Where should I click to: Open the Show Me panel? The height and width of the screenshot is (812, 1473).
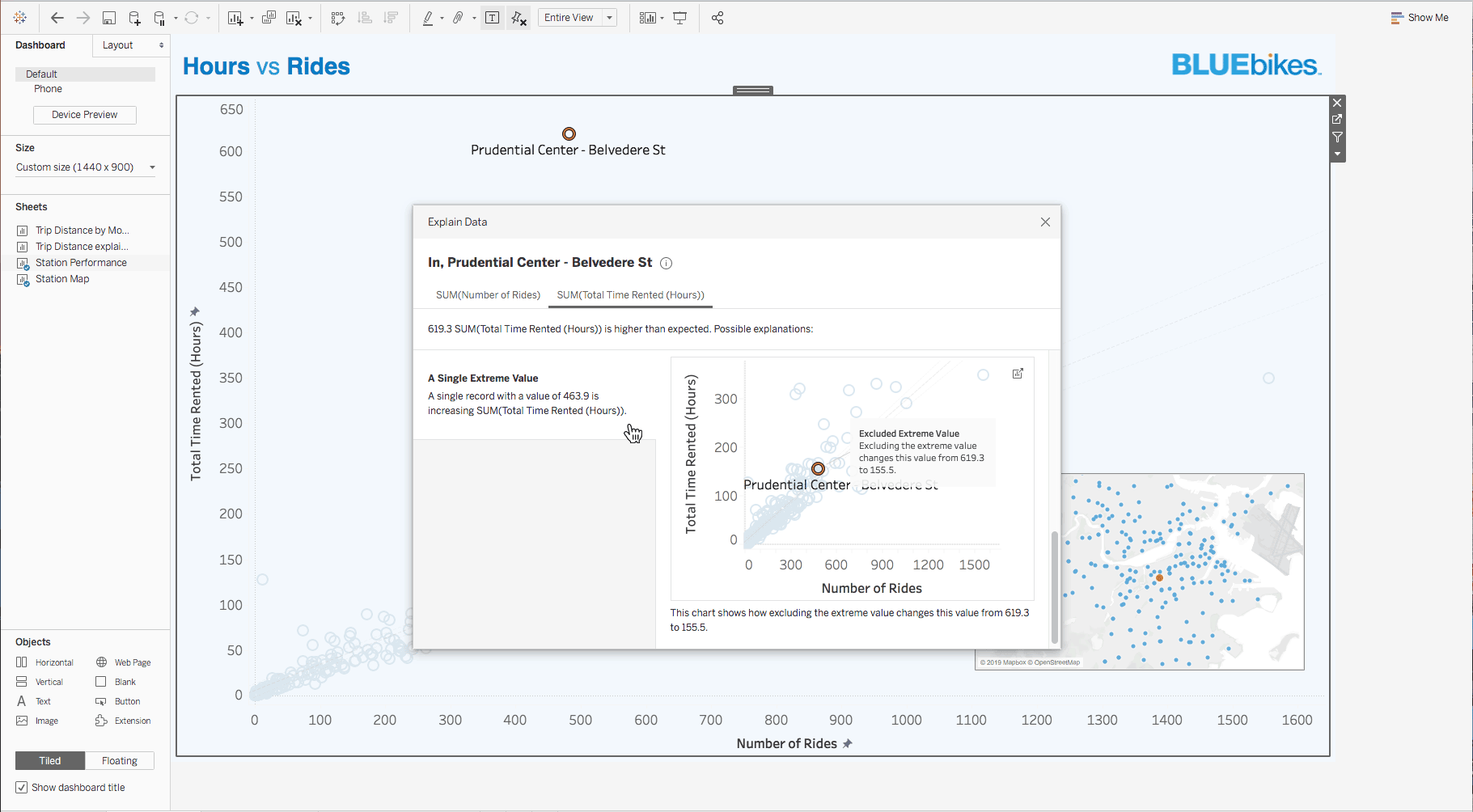coord(1420,17)
